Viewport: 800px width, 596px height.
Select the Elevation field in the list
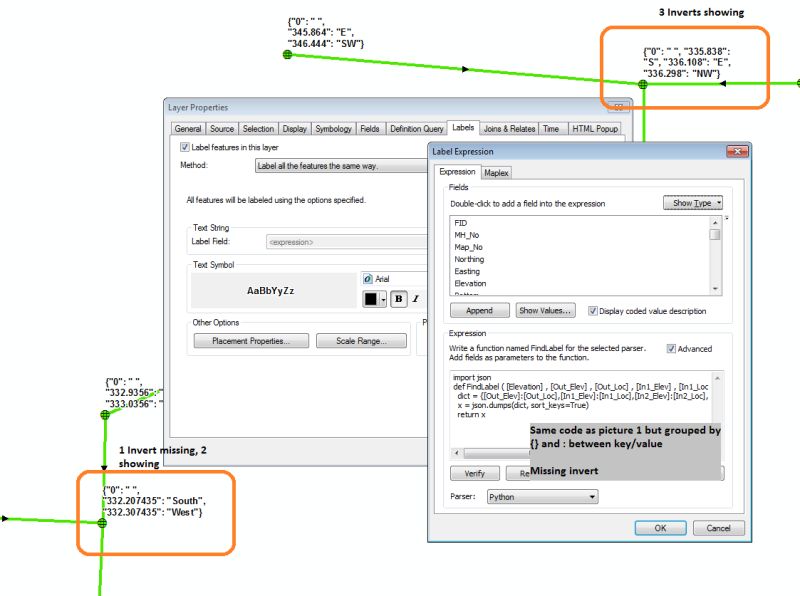click(x=469, y=283)
